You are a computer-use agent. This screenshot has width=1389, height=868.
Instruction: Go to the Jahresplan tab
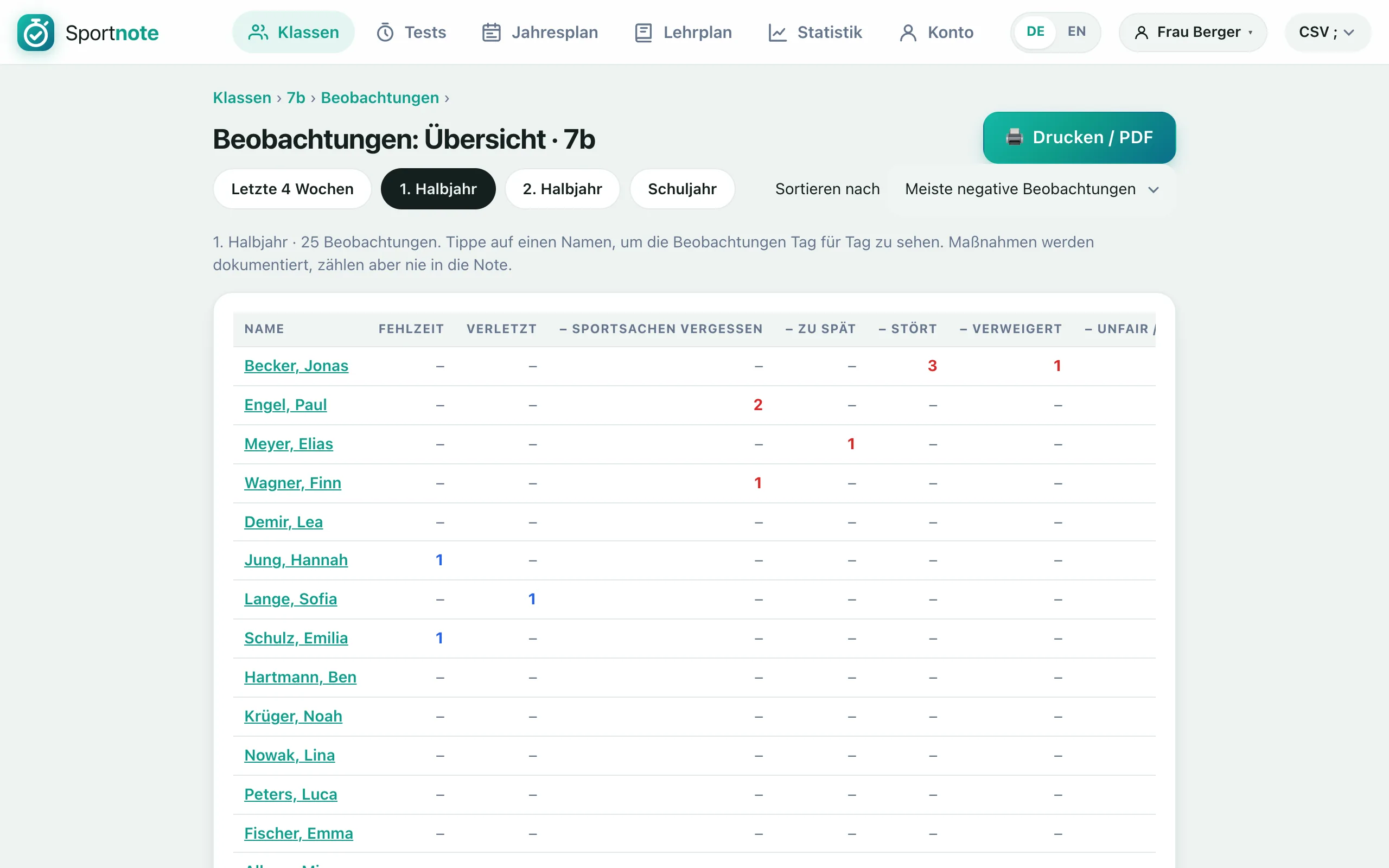point(539,32)
